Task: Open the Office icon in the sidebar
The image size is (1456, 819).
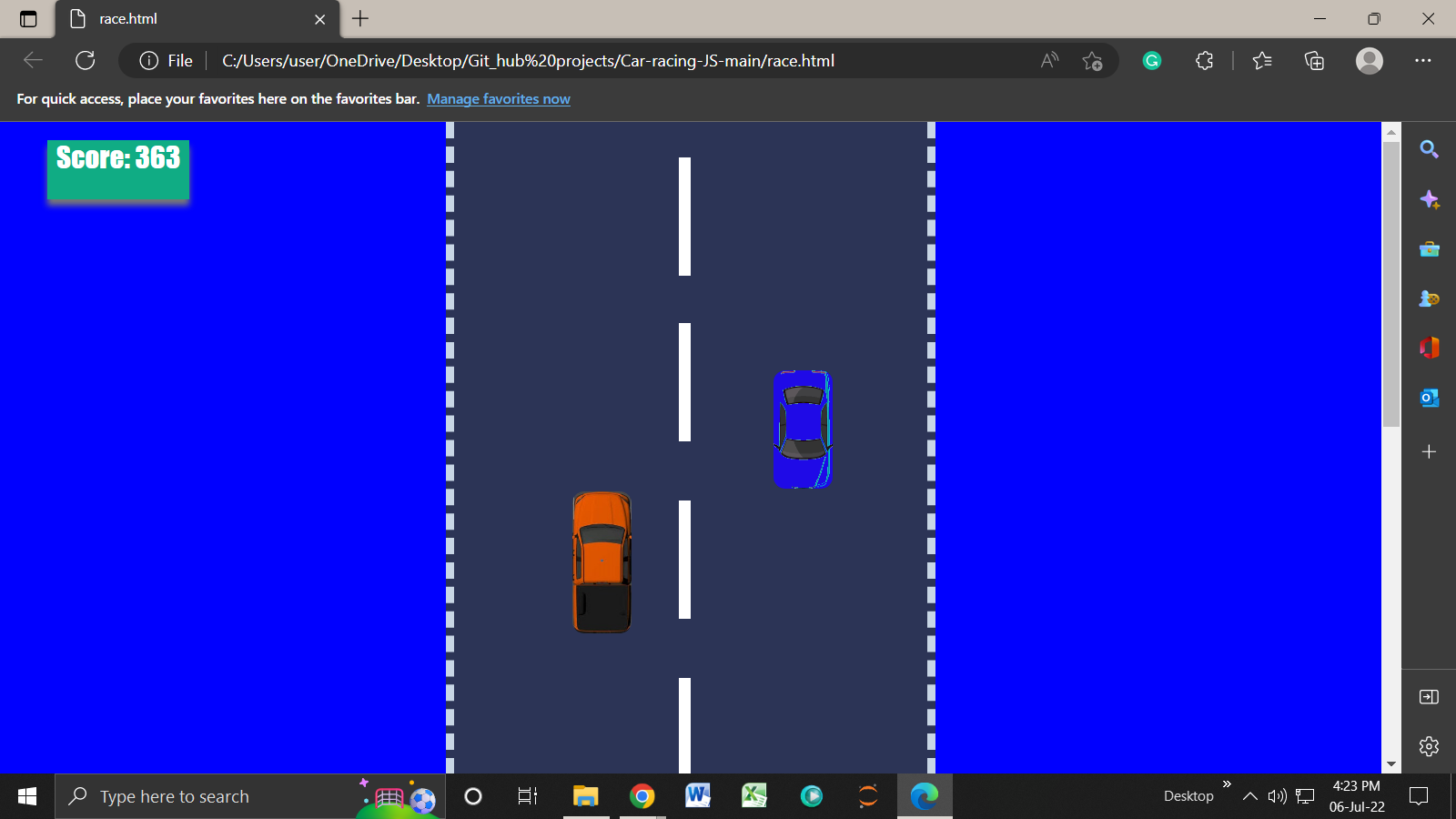Action: click(1429, 348)
